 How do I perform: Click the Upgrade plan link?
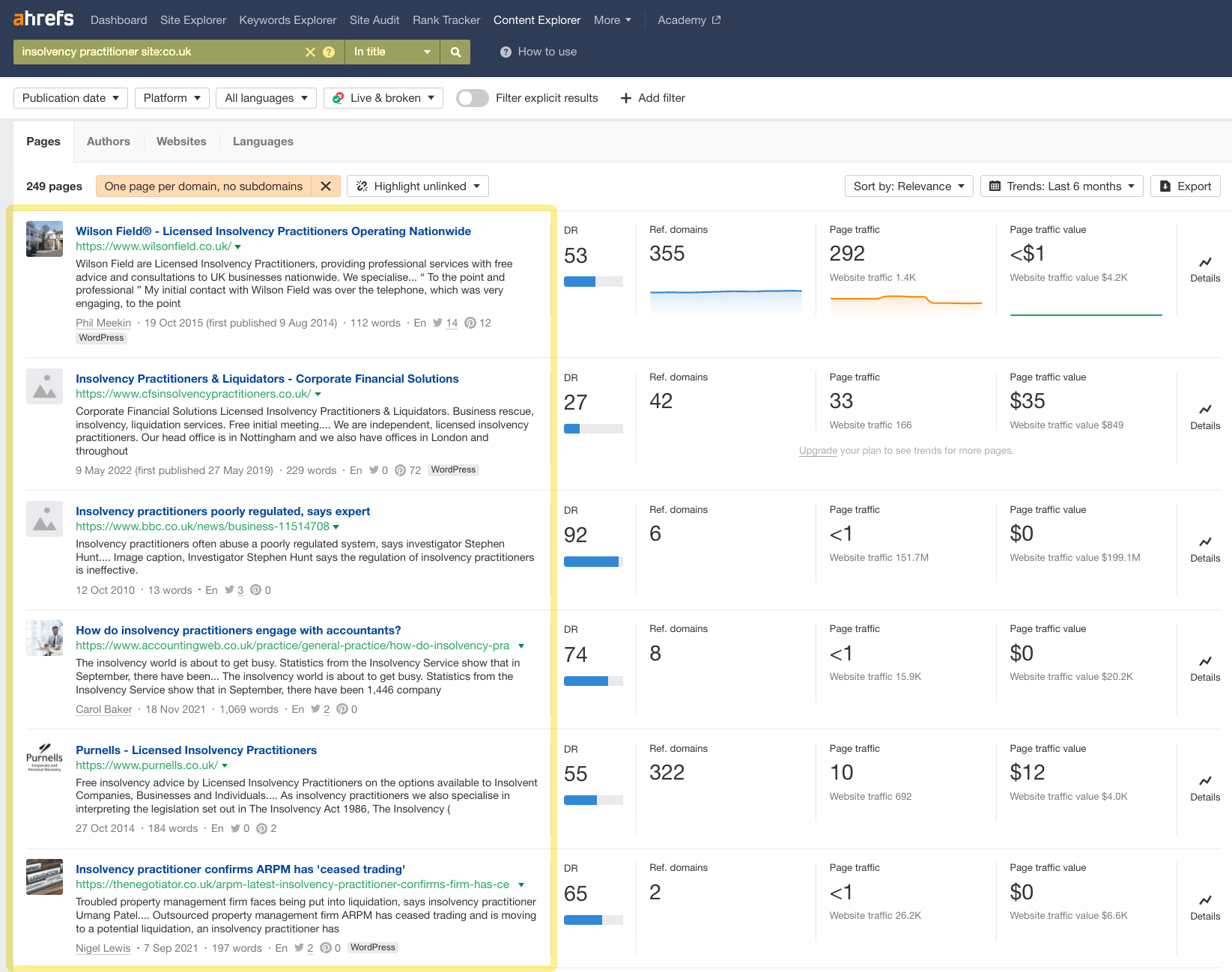817,450
